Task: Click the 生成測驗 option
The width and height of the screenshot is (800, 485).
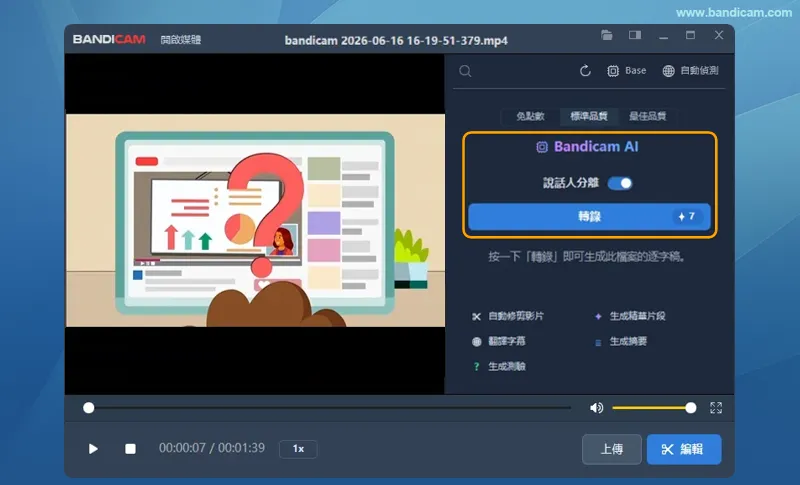Action: [498, 366]
